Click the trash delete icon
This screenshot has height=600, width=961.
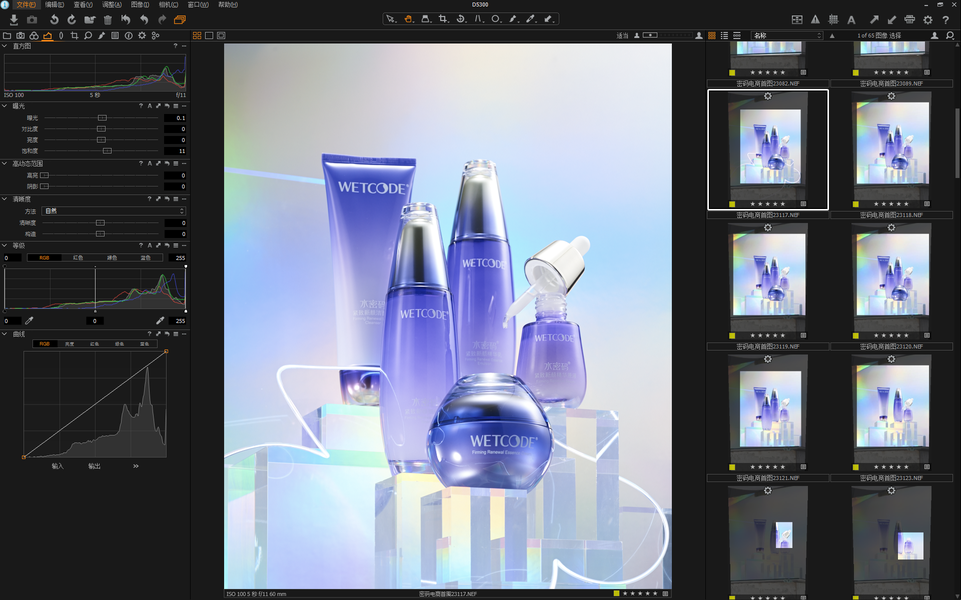(108, 20)
